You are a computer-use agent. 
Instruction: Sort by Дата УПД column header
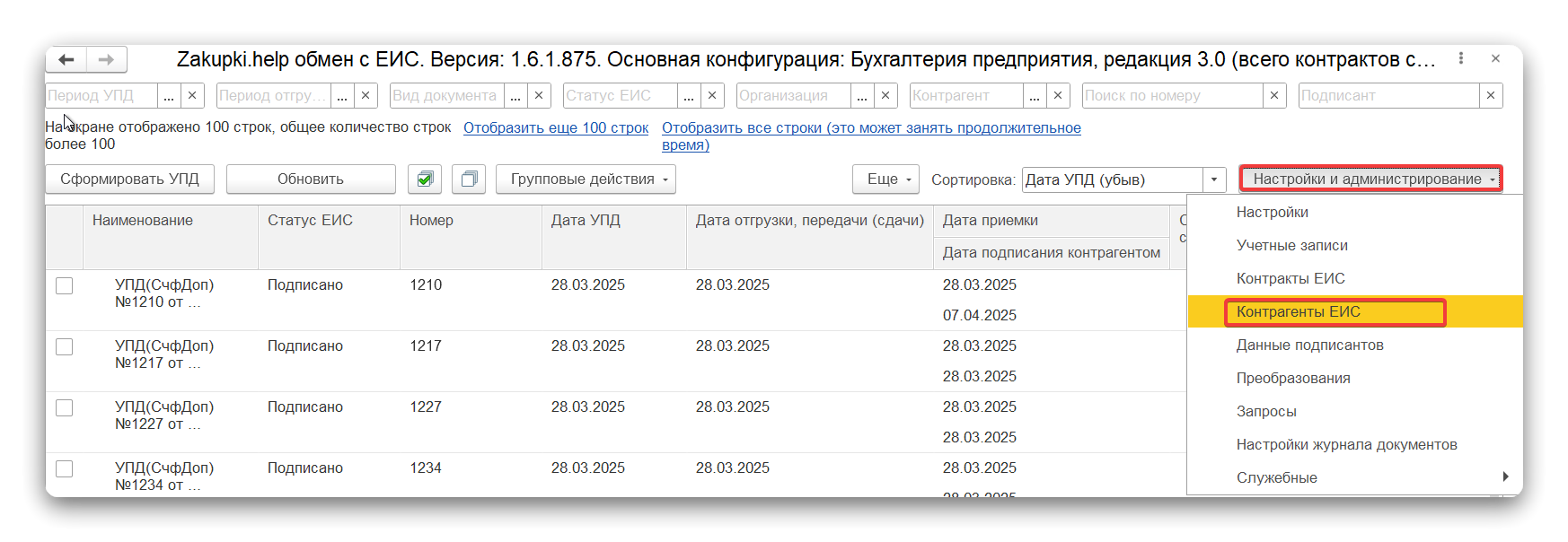614,237
